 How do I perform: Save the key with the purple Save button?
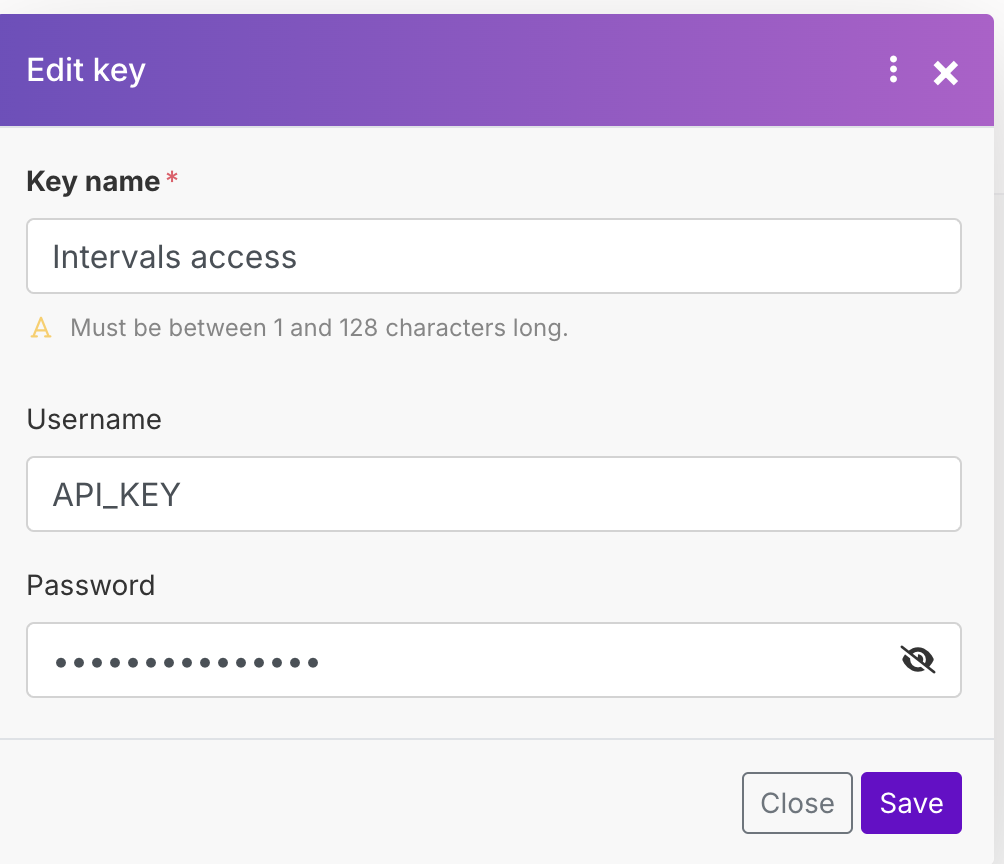click(911, 803)
